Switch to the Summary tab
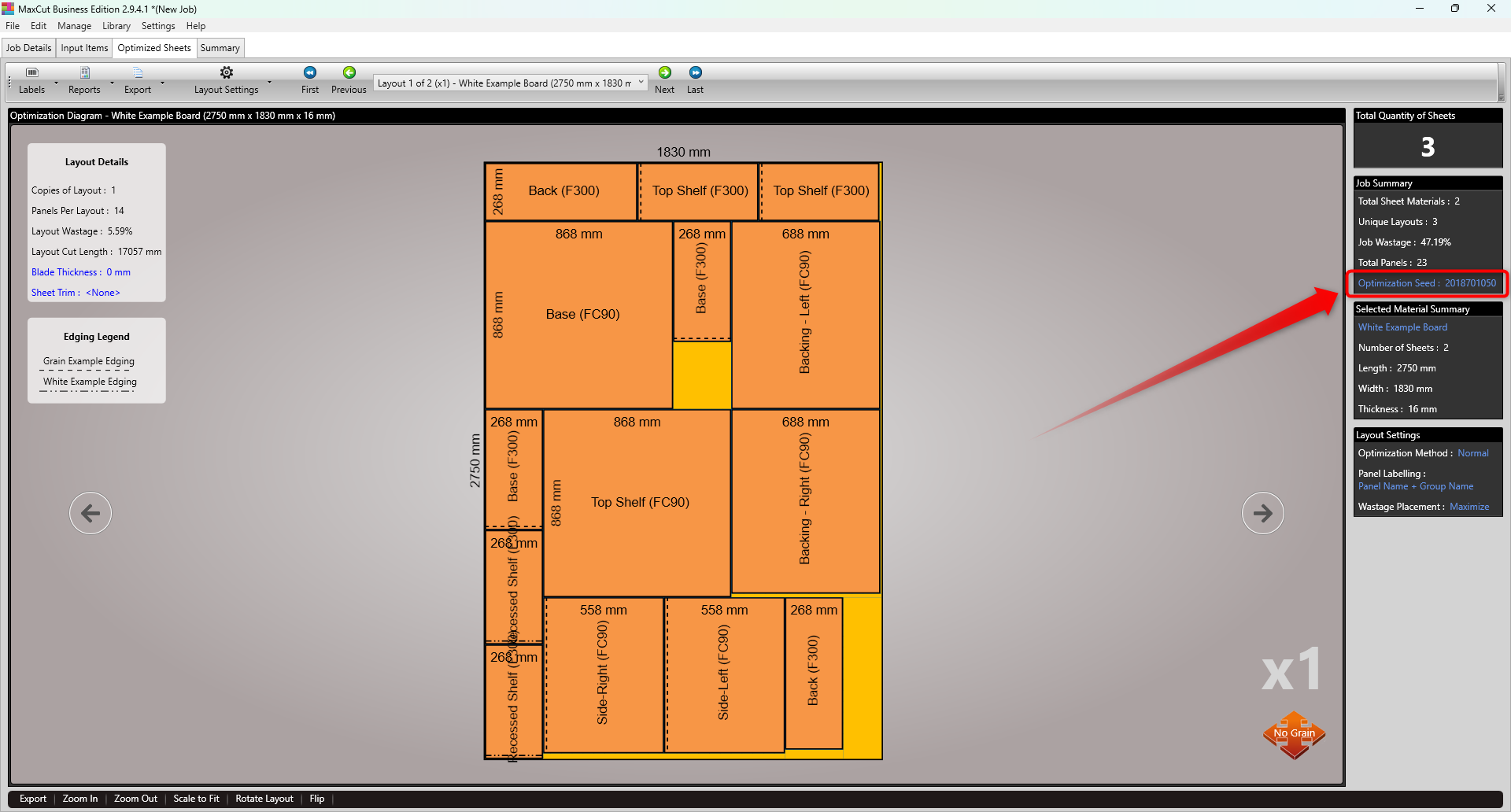1511x812 pixels. (220, 48)
